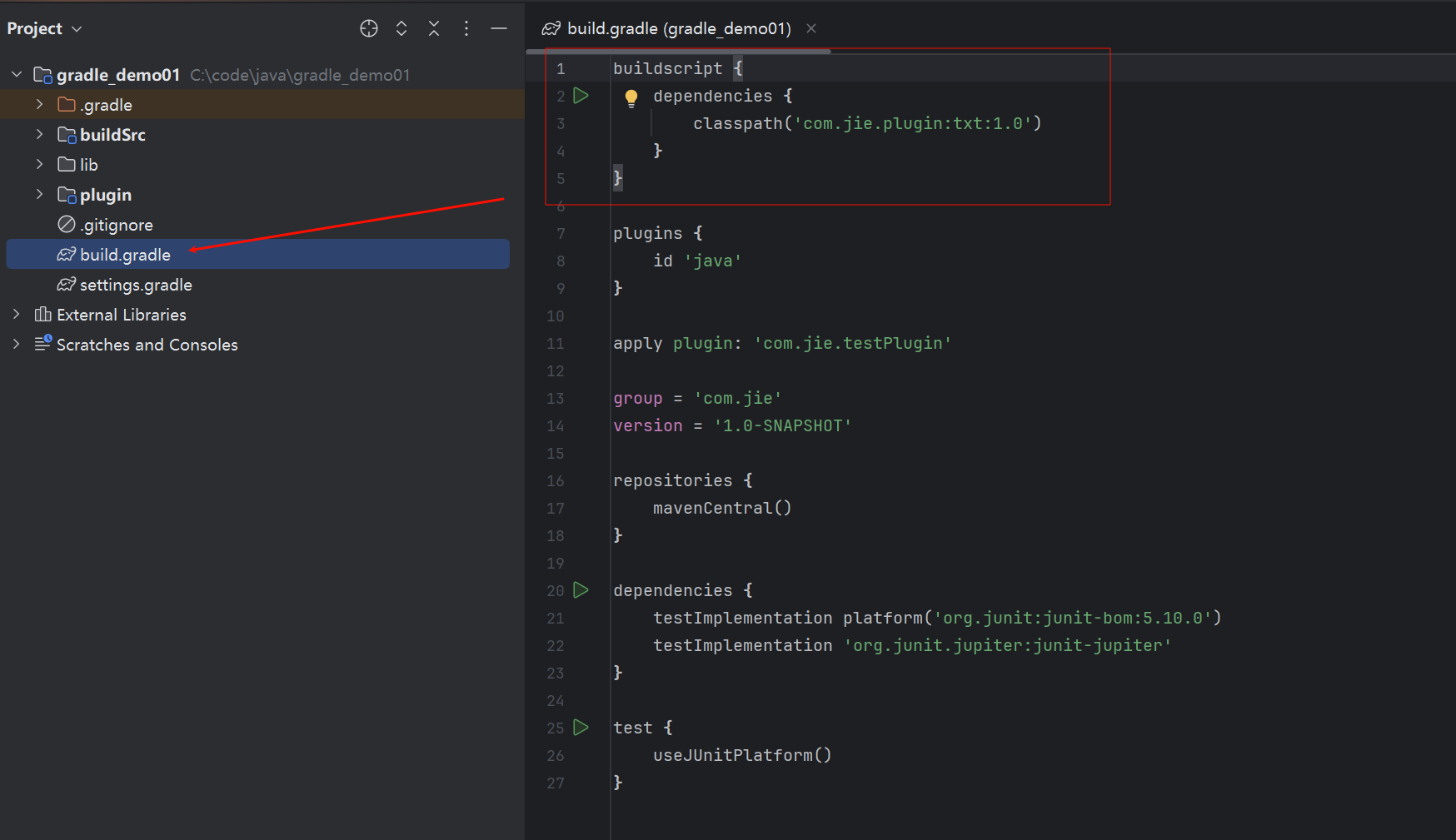Click Gradle icon beside build.gradle tree row
Screen dimensions: 1456x840
pos(67,254)
